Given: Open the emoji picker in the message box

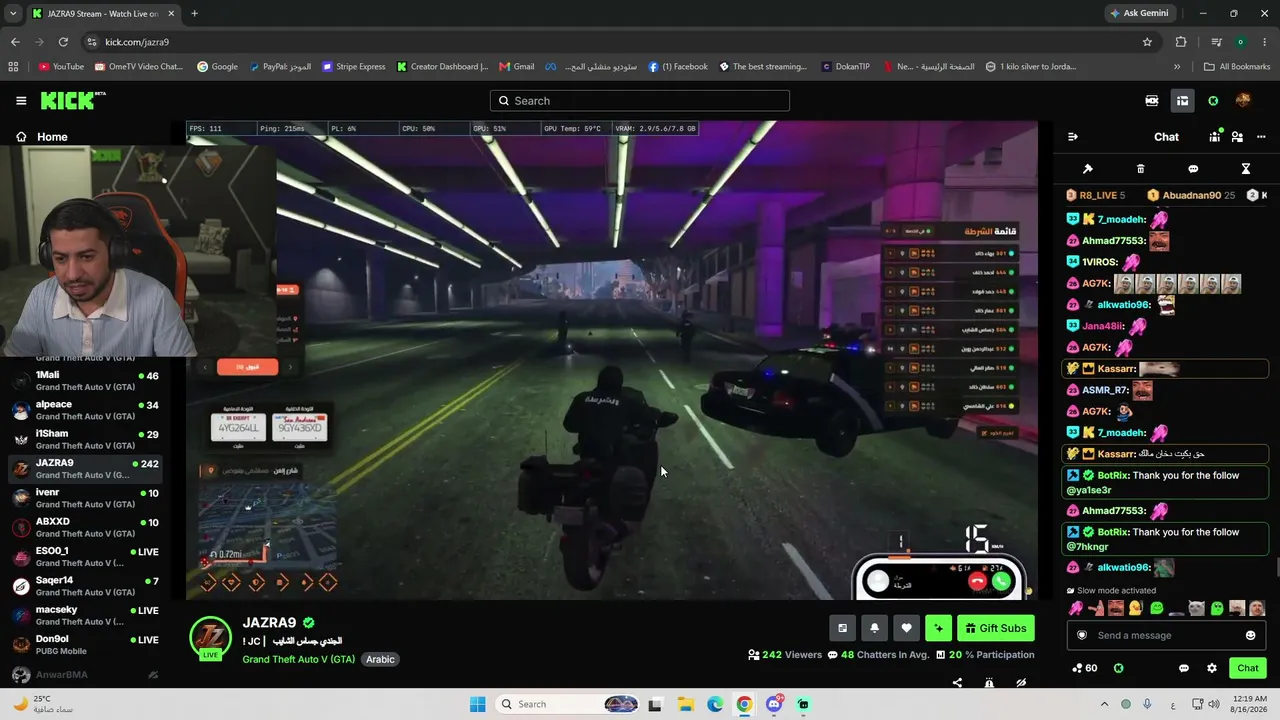Looking at the screenshot, I should (1250, 635).
